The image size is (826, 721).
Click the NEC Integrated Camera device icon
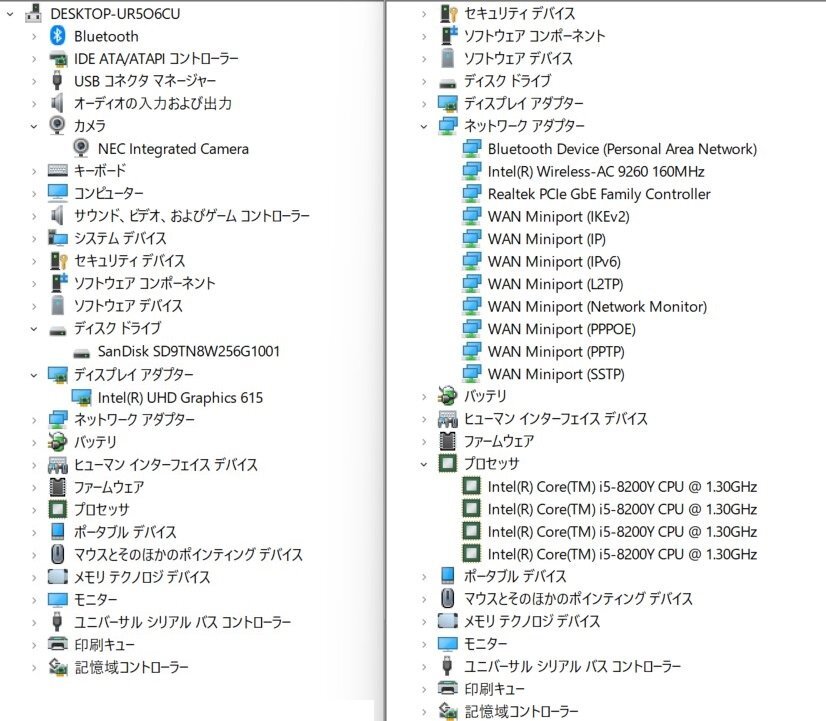pos(81,149)
